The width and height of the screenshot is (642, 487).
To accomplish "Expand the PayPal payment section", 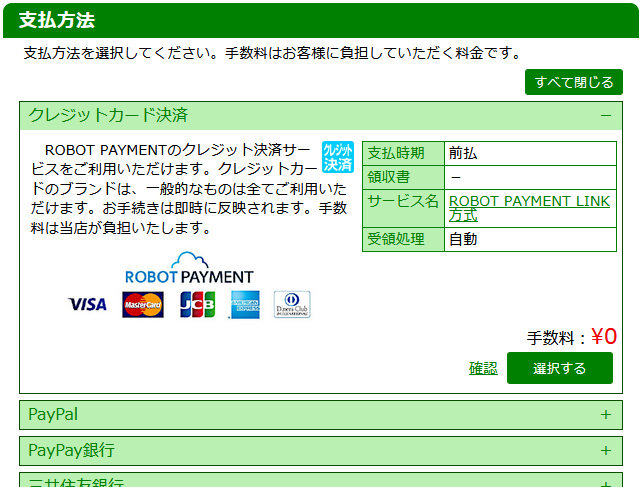I will (x=321, y=415).
